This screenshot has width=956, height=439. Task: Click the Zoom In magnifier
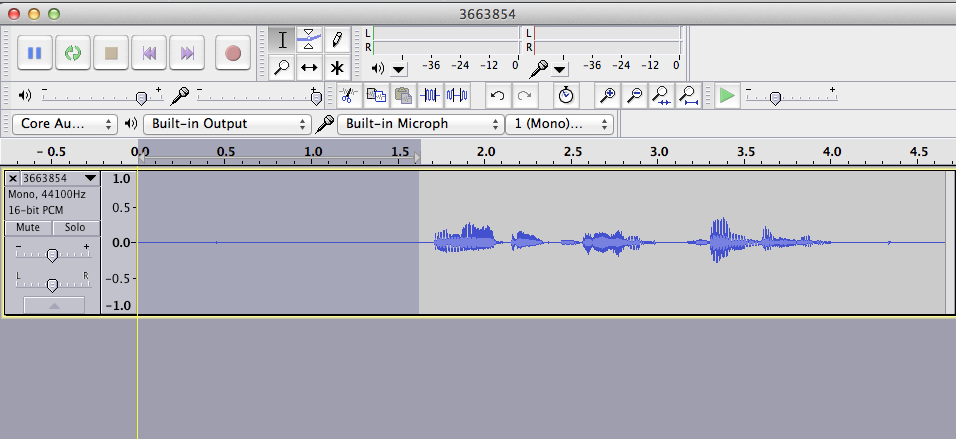point(607,96)
